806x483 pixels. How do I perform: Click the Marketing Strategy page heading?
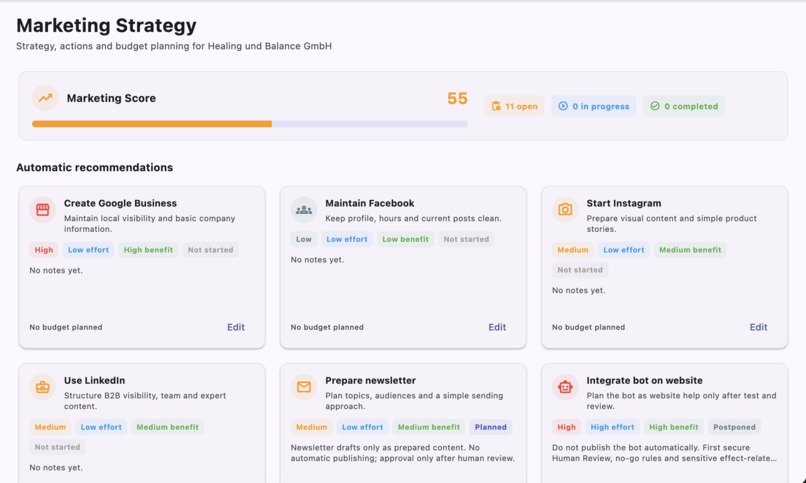(x=106, y=26)
